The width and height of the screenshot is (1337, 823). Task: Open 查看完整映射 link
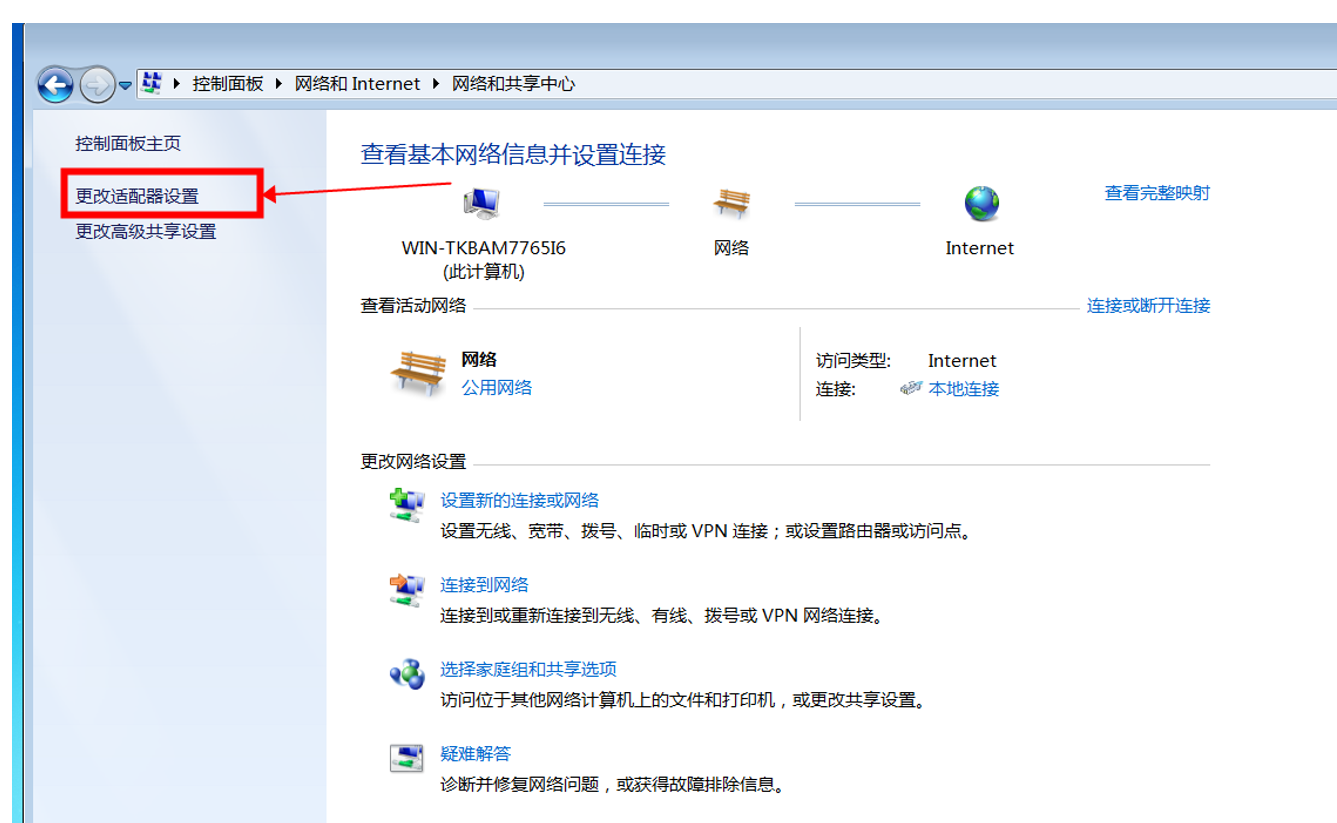(x=1157, y=193)
